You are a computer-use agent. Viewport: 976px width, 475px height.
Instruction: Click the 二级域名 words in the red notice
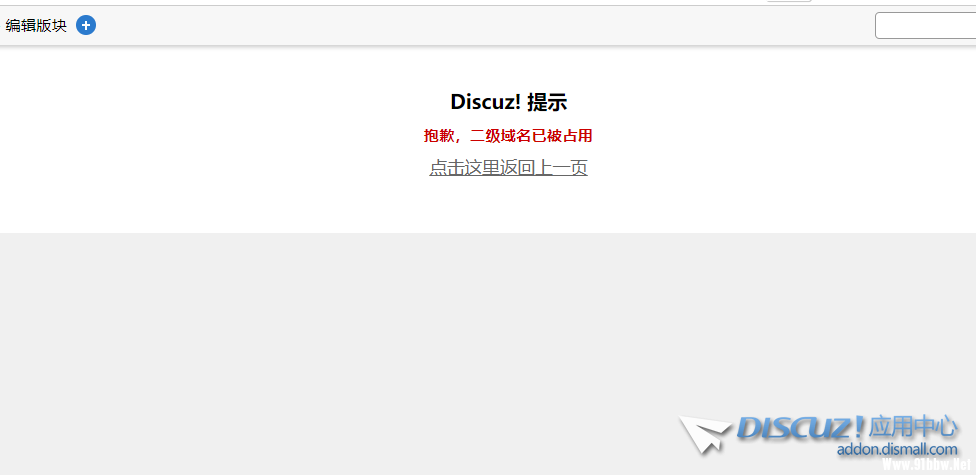click(x=500, y=136)
